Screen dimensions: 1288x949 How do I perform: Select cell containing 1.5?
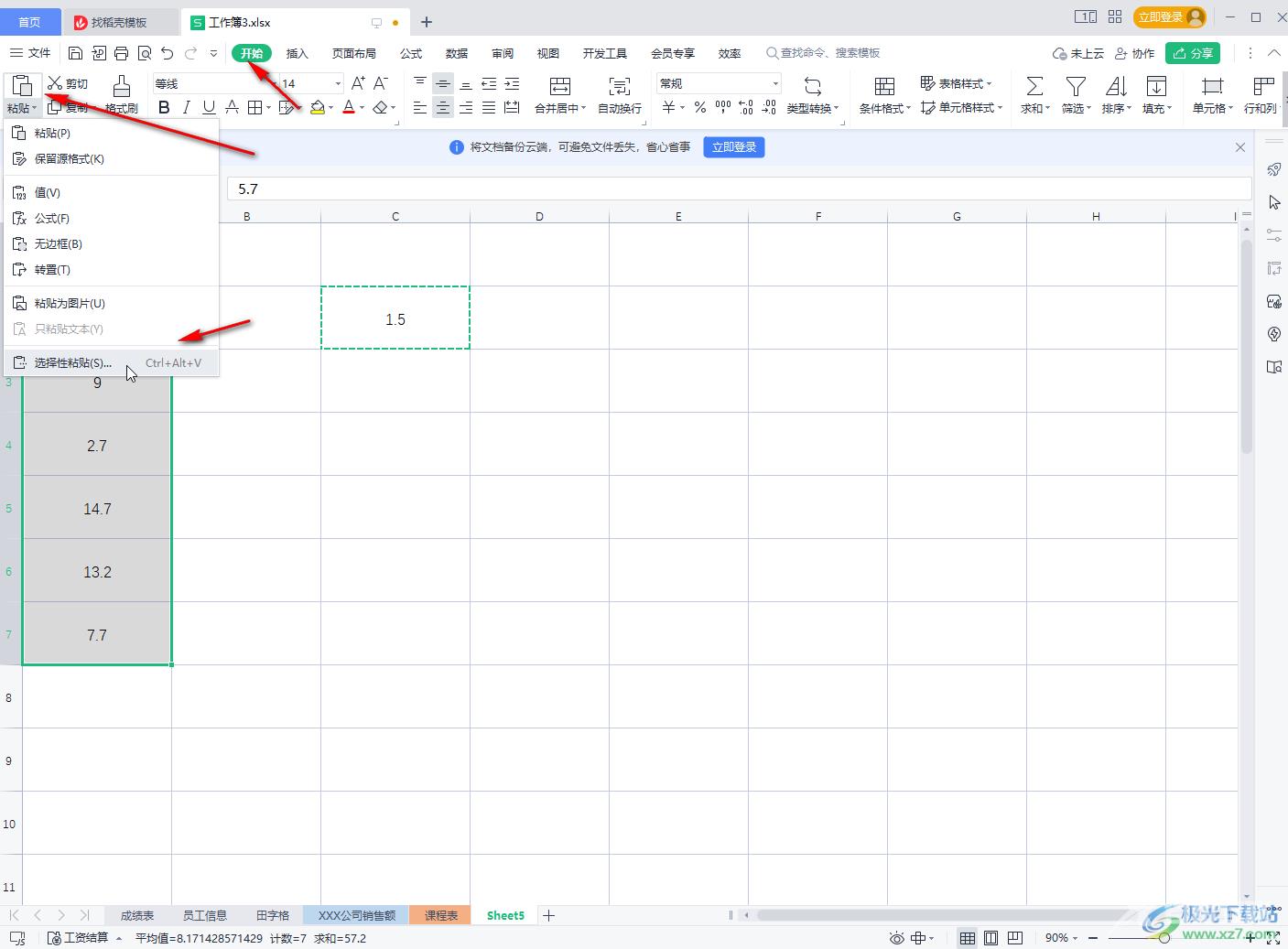(395, 318)
